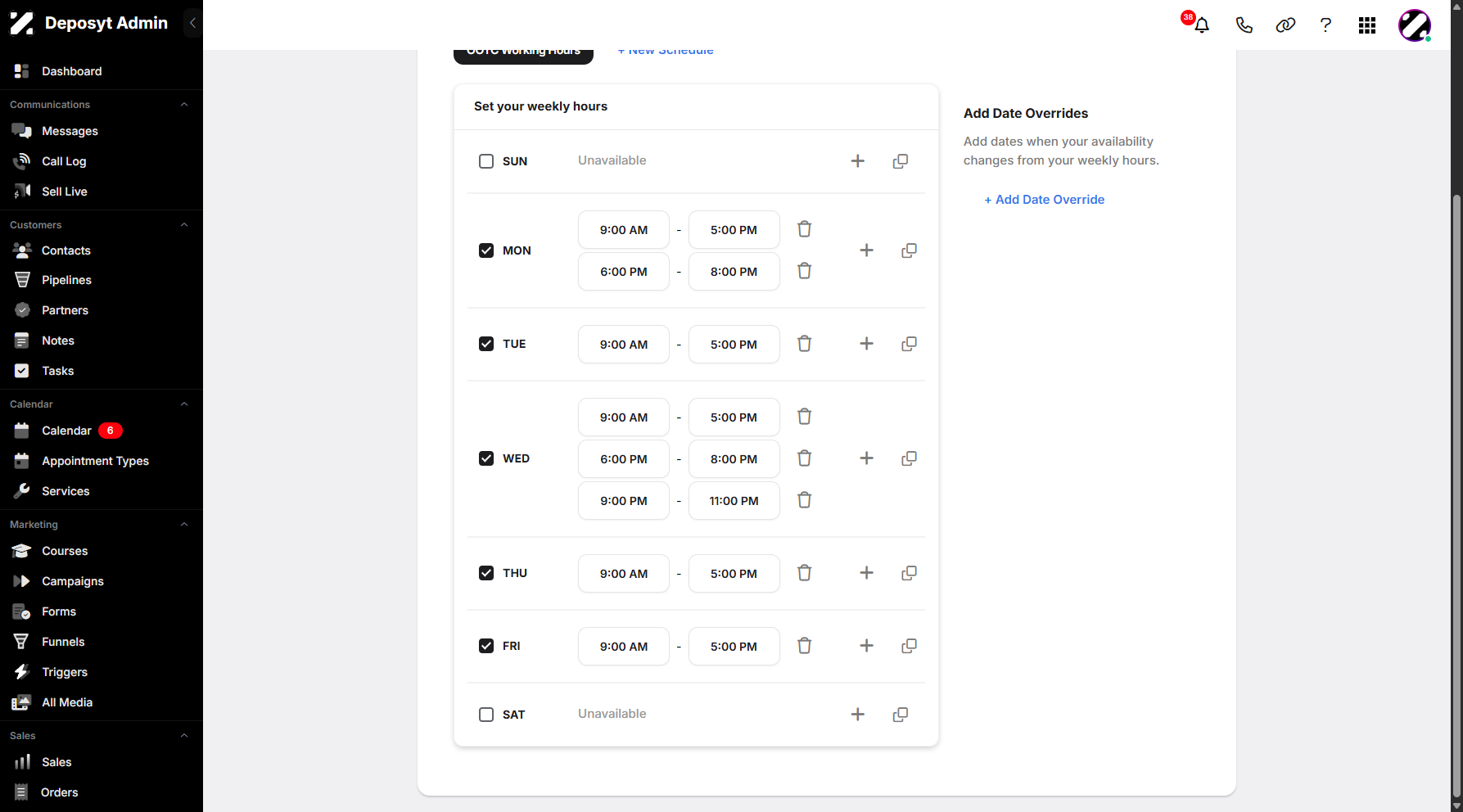
Task: Delete Monday 6:00 PM time slot
Action: pyautogui.click(x=805, y=271)
